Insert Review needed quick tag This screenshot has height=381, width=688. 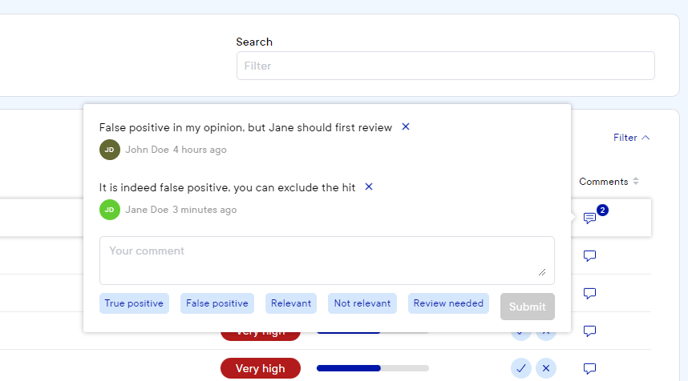point(448,303)
